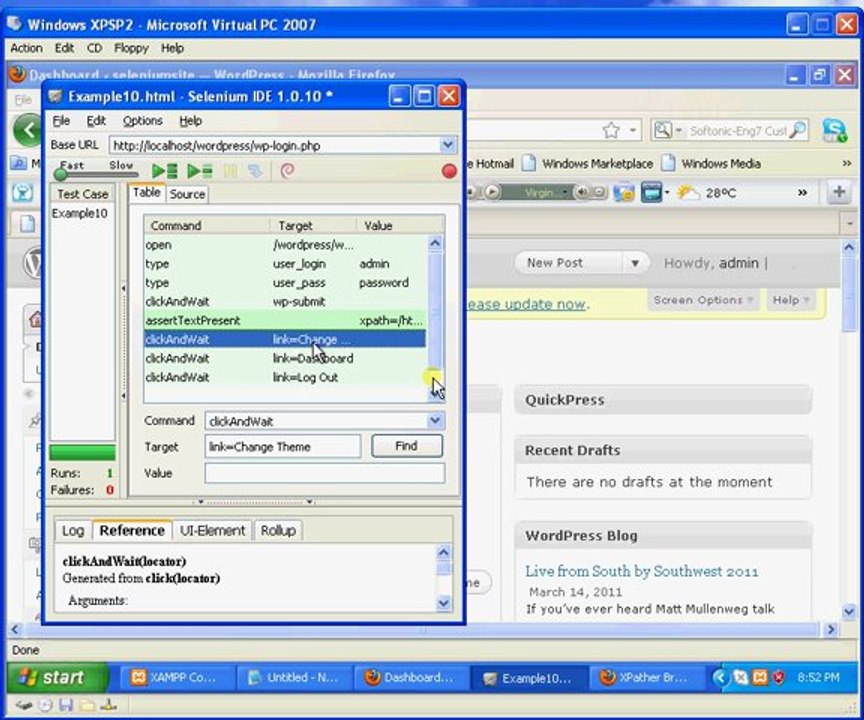Select the assertTextPresent command row
864x720 pixels.
coord(285,321)
